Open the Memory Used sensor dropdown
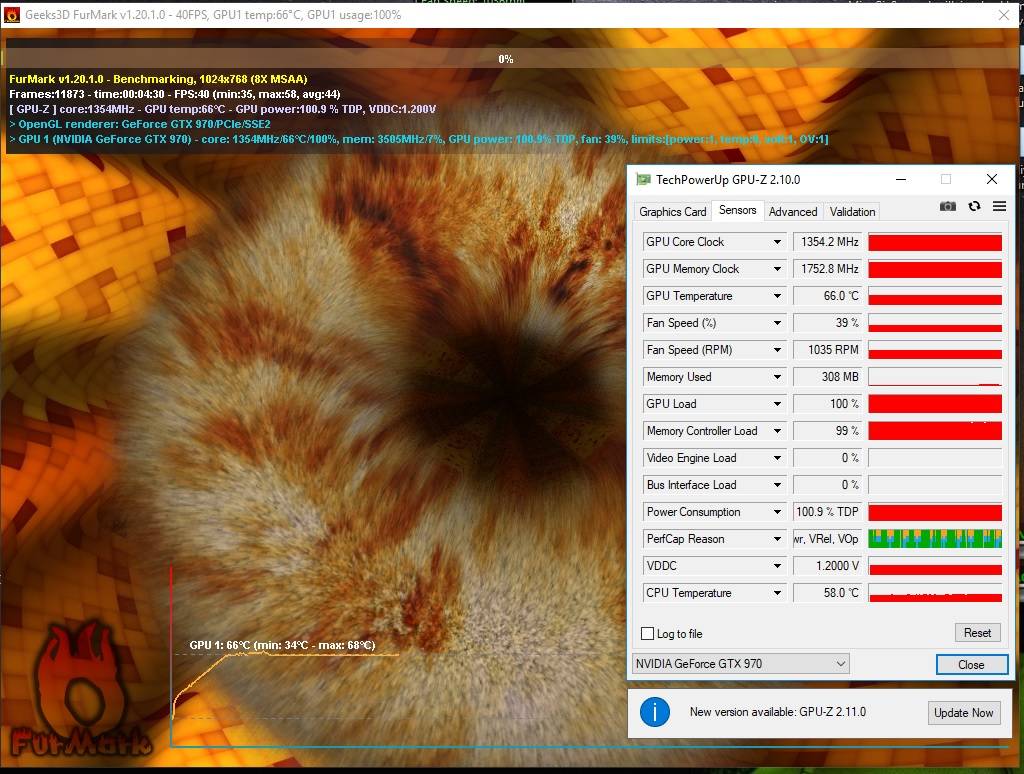 (777, 377)
